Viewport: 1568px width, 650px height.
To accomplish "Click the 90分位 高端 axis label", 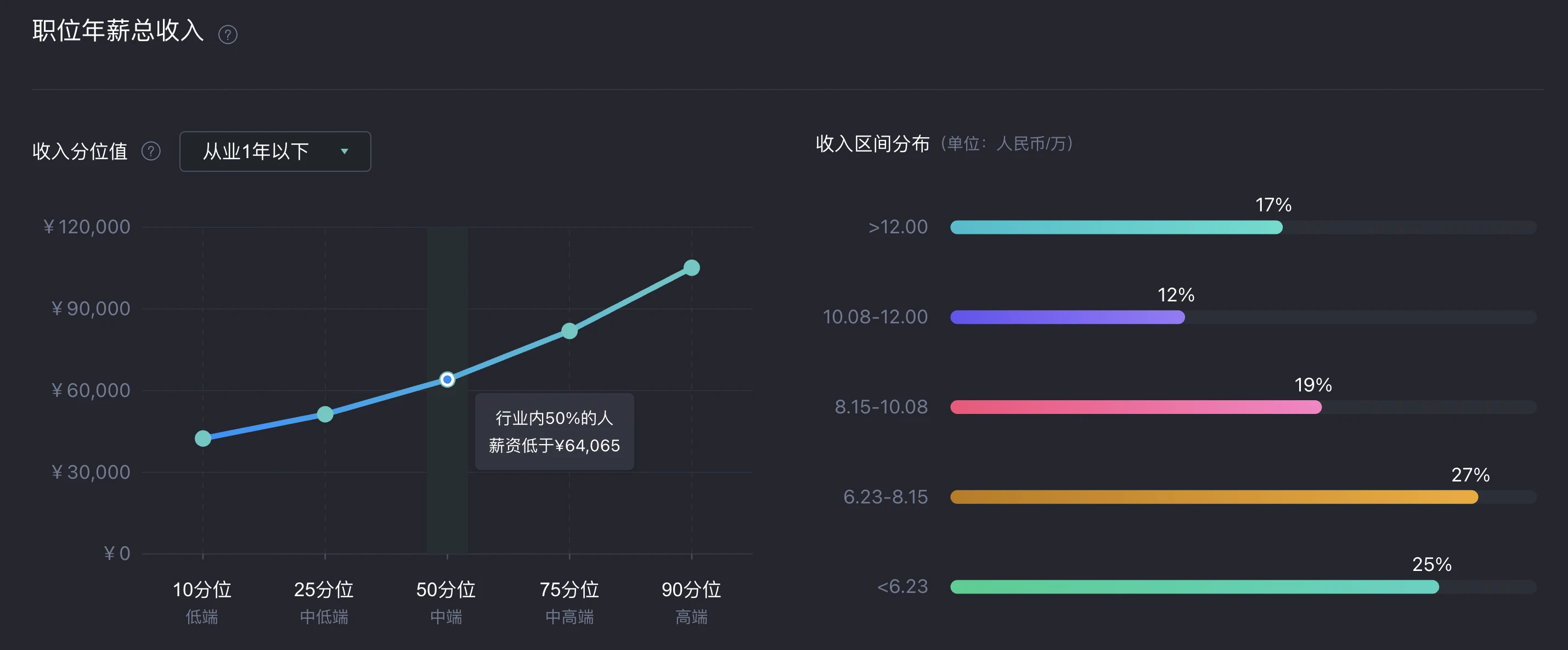I will [691, 602].
